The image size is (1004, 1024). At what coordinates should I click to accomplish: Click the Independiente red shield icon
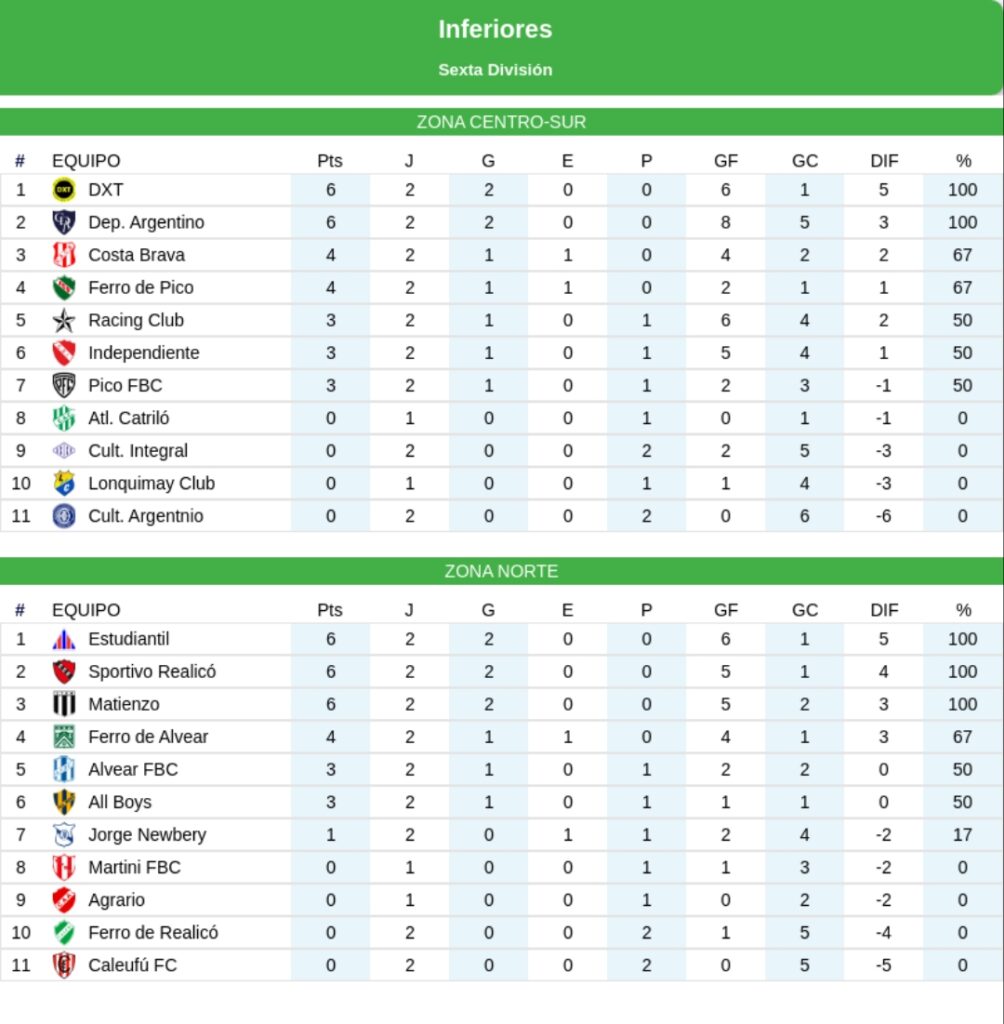[64, 353]
